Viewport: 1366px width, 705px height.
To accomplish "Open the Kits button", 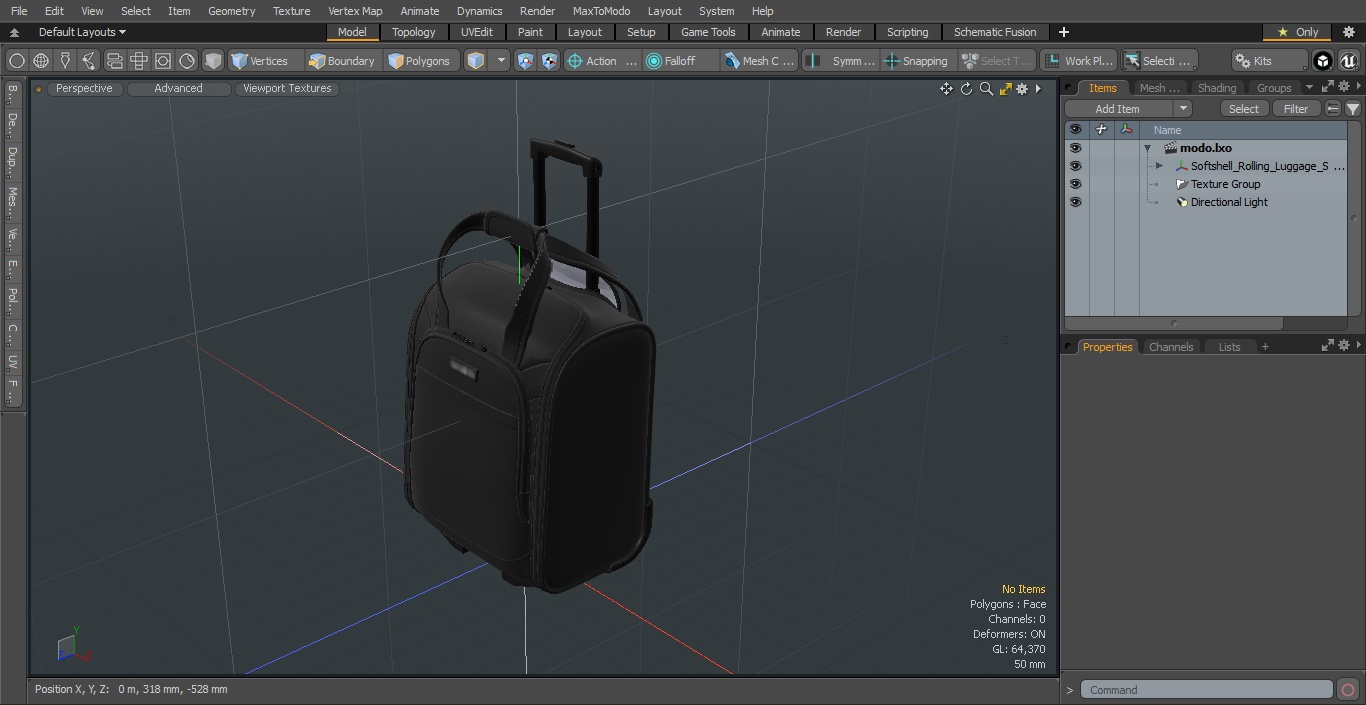I will point(1269,61).
